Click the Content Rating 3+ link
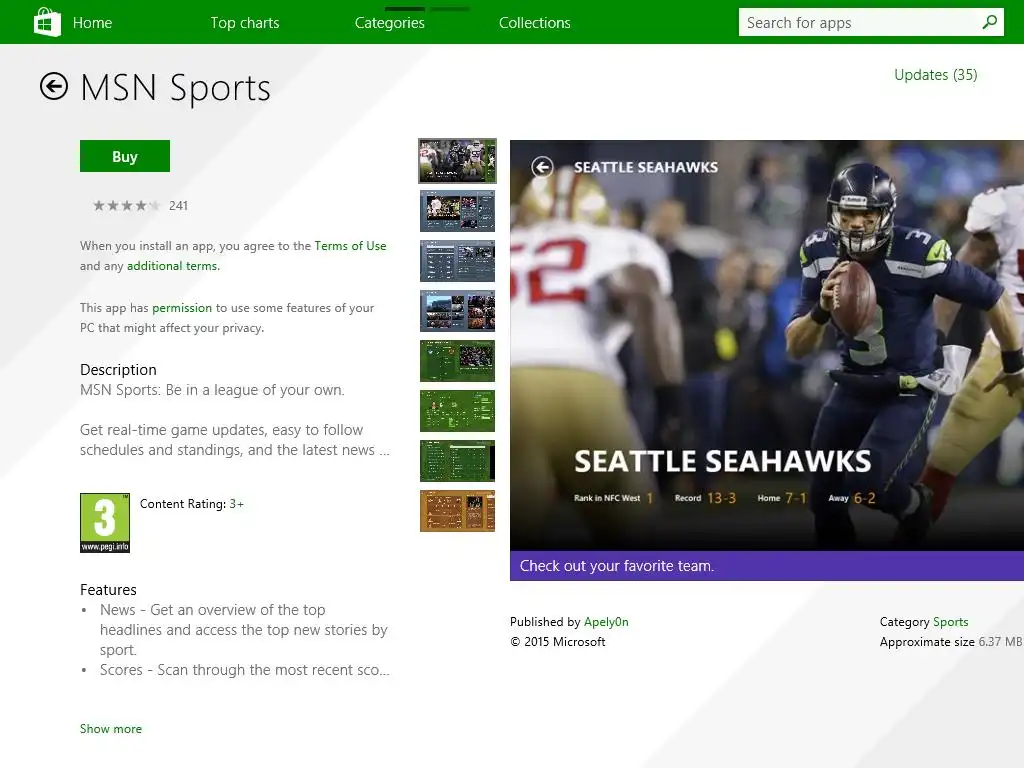1024x768 pixels. tap(236, 504)
